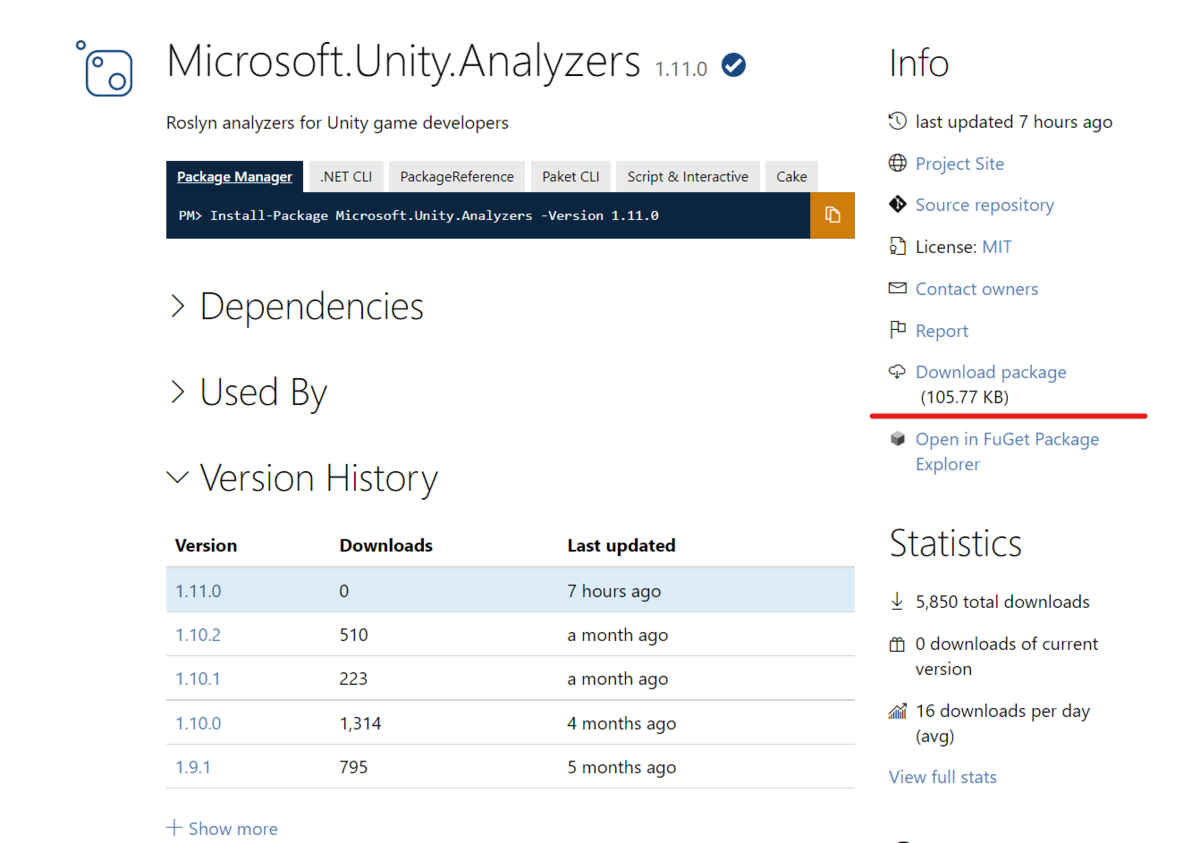Switch to the PackageReference tab
This screenshot has height=843, width=1200.
point(457,176)
